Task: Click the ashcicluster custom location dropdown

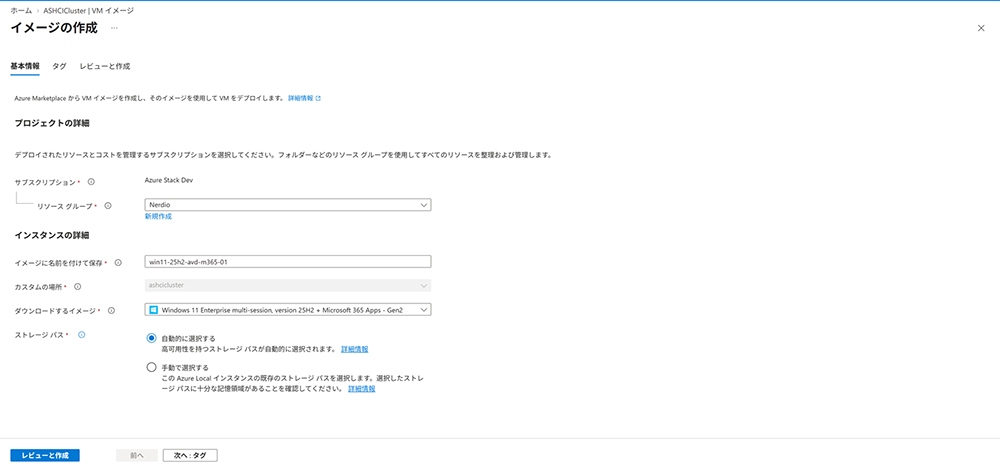Action: pyautogui.click(x=288, y=286)
